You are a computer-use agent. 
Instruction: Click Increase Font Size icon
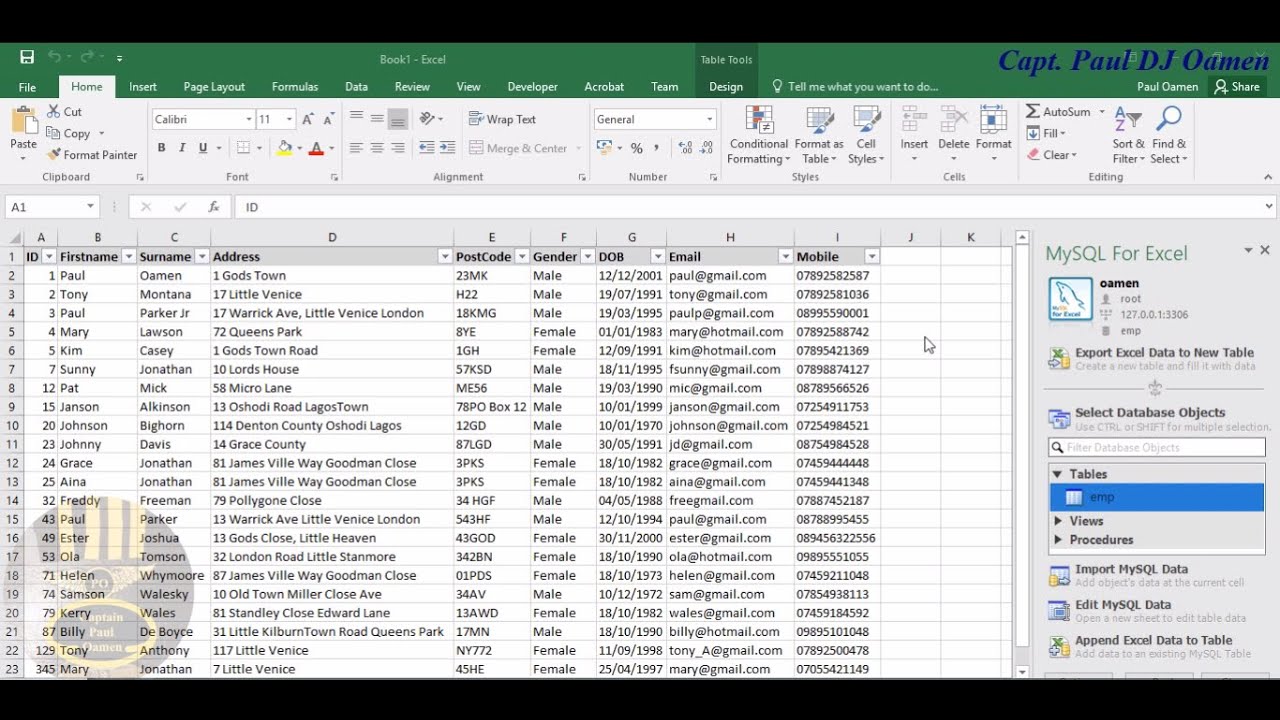308,119
